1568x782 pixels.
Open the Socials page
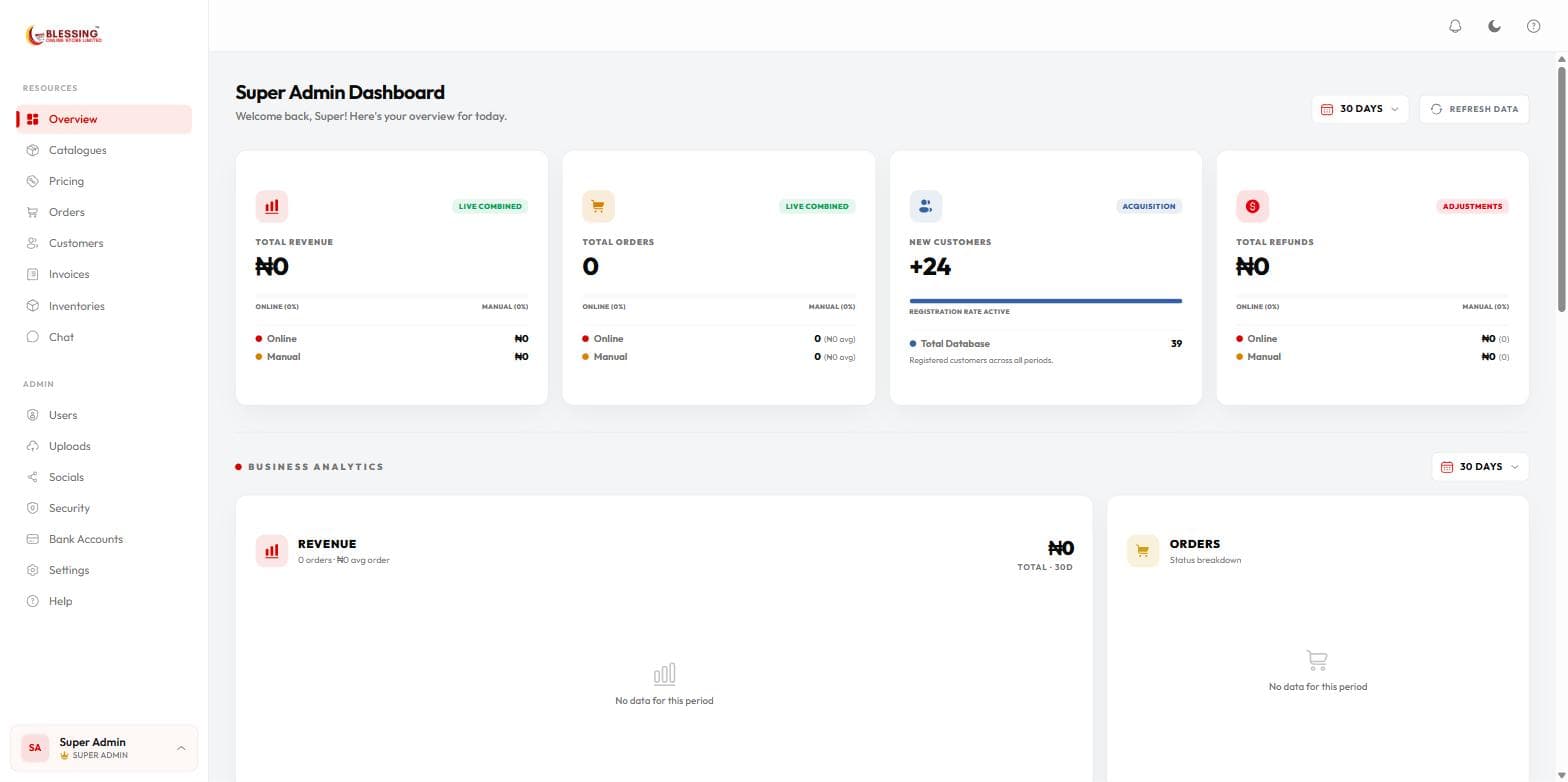(104, 477)
